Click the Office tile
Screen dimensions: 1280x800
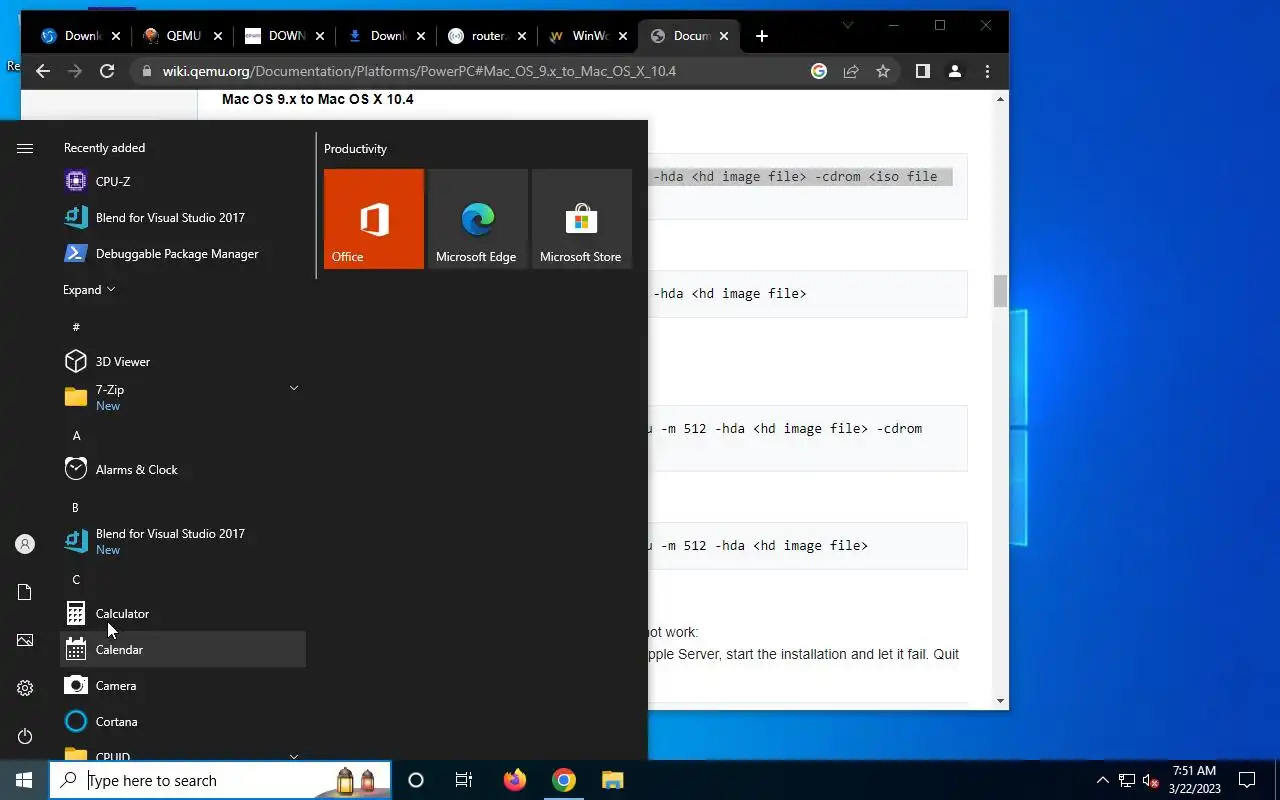[x=374, y=219]
